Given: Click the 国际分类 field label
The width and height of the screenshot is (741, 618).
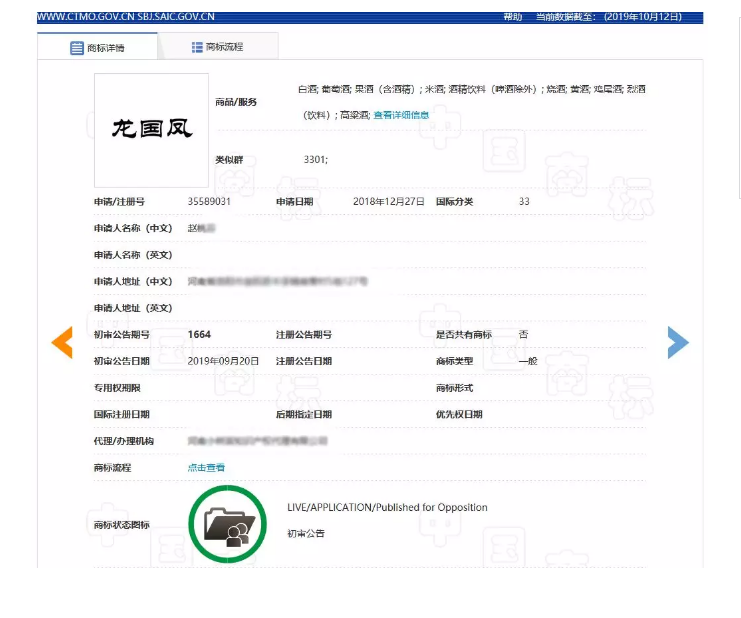Looking at the screenshot, I should [454, 202].
